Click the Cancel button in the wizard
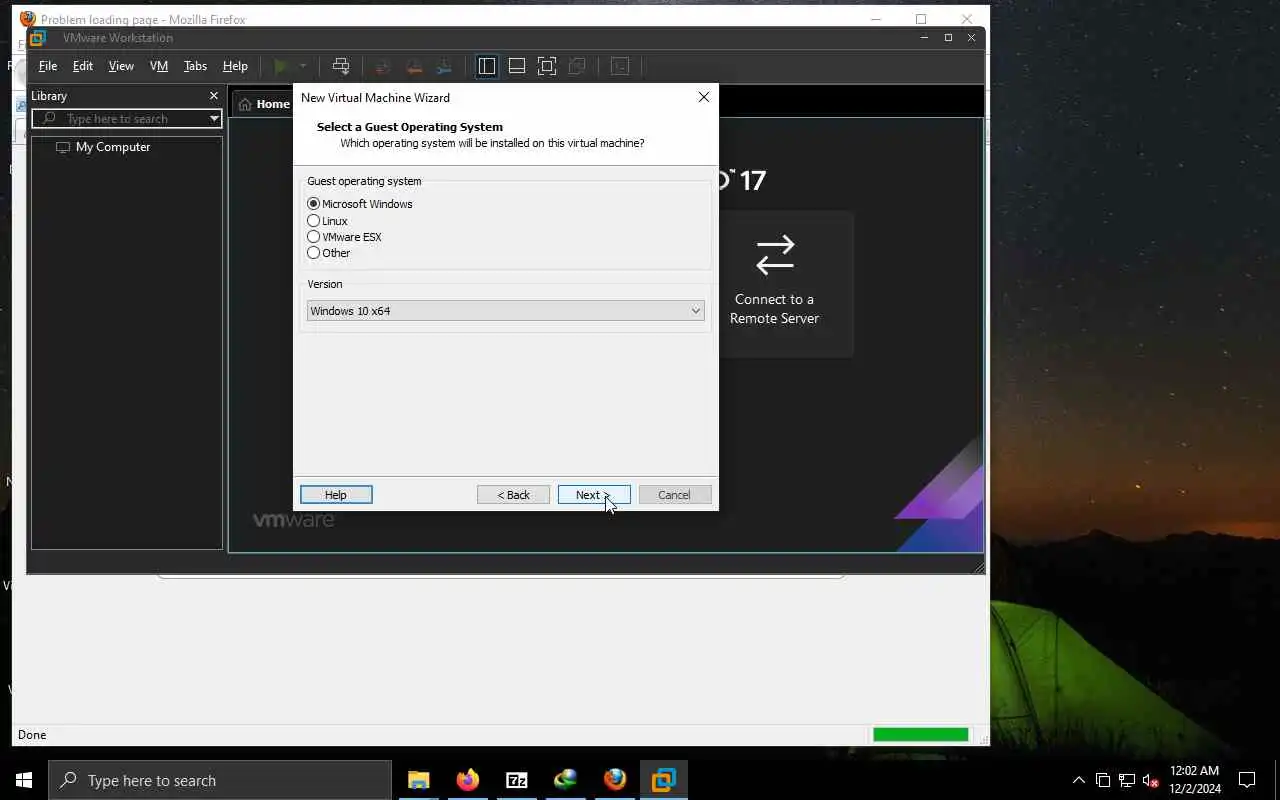 click(x=675, y=495)
